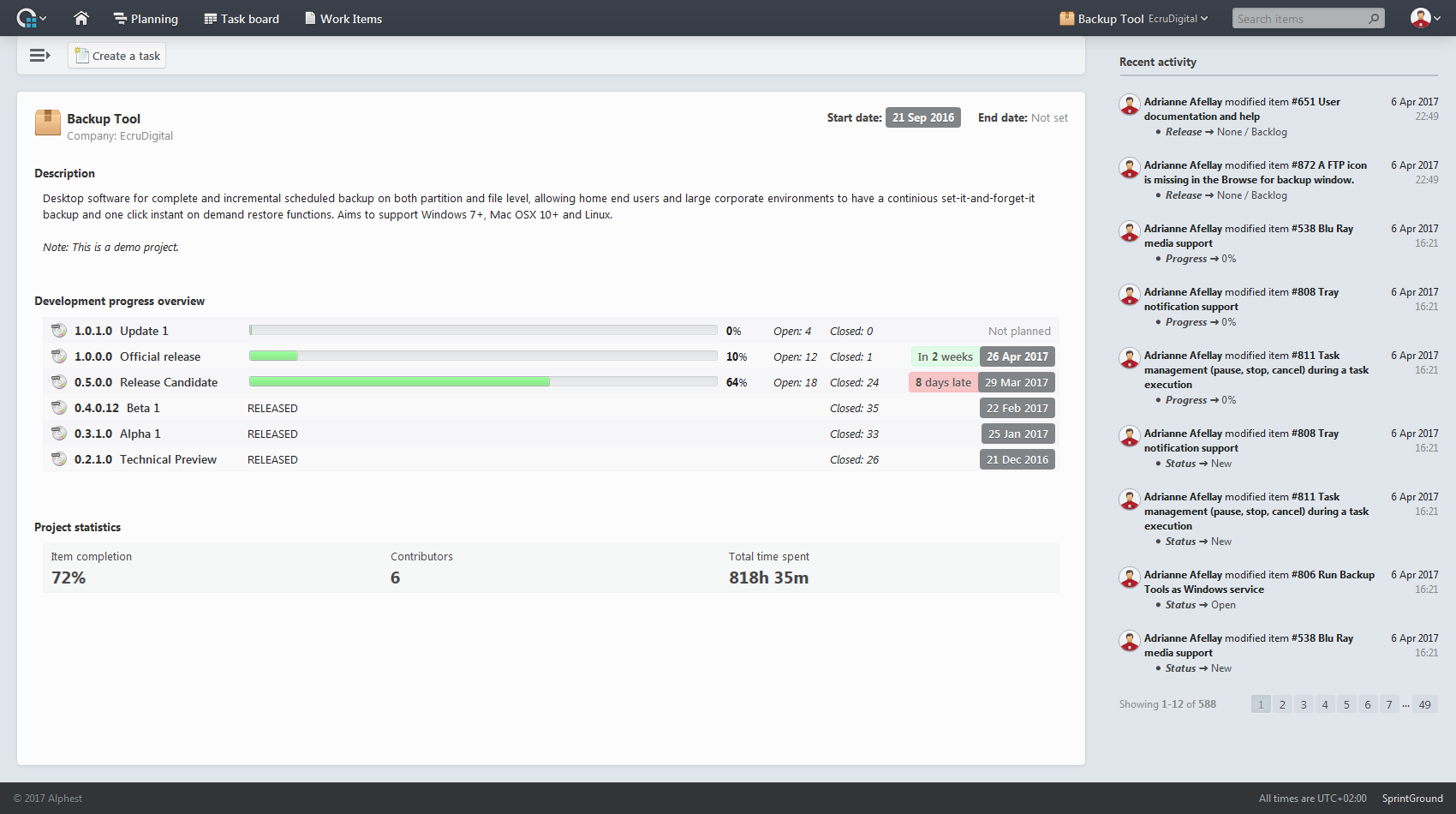This screenshot has height=814, width=1456.
Task: Open the 1.0.0.0 Official release link
Action: point(138,356)
